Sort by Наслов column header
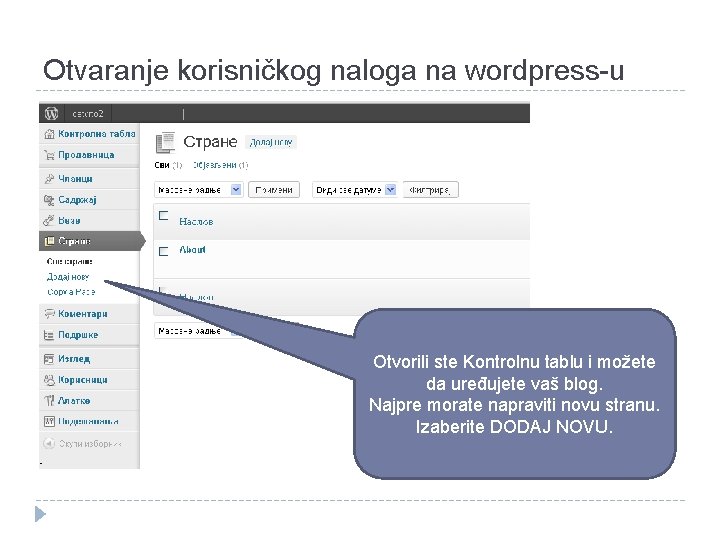720x540 pixels. 196,222
